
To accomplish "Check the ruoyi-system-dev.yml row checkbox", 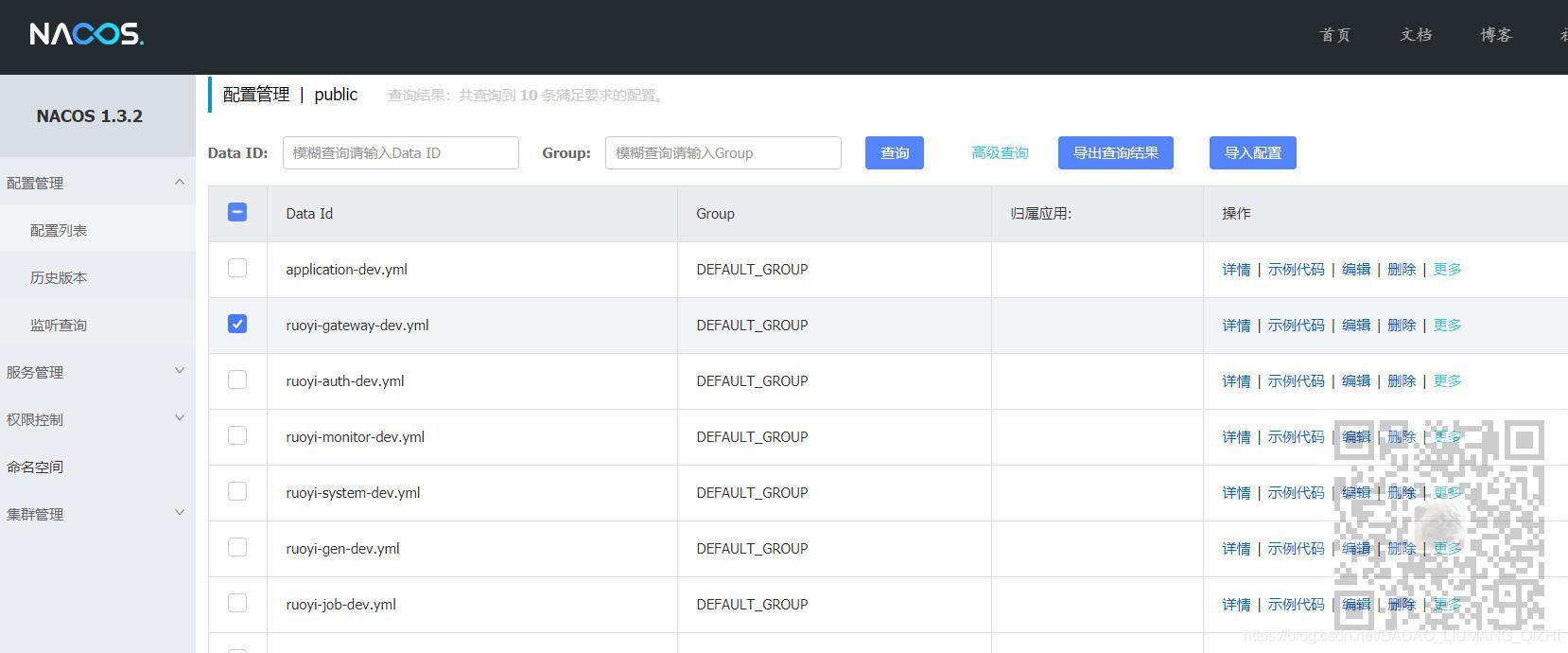I will tap(237, 491).
